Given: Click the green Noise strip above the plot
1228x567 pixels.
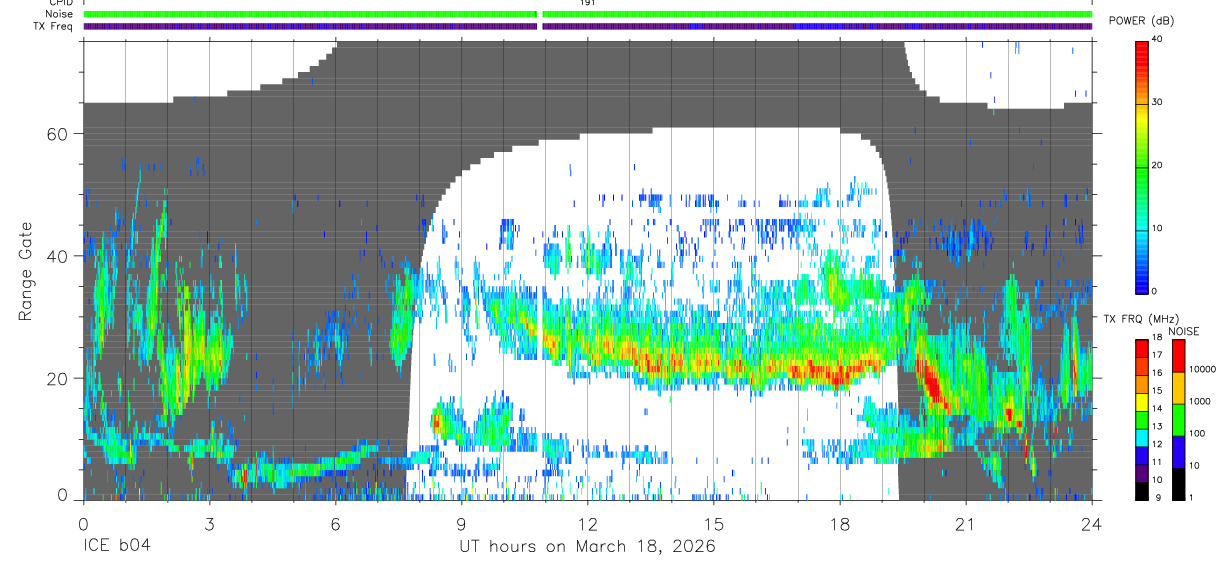Looking at the screenshot, I should (x=588, y=14).
